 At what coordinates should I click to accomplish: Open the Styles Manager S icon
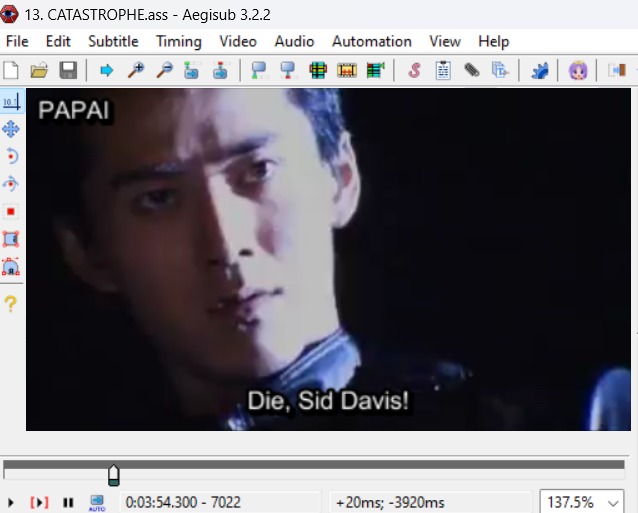click(x=414, y=70)
